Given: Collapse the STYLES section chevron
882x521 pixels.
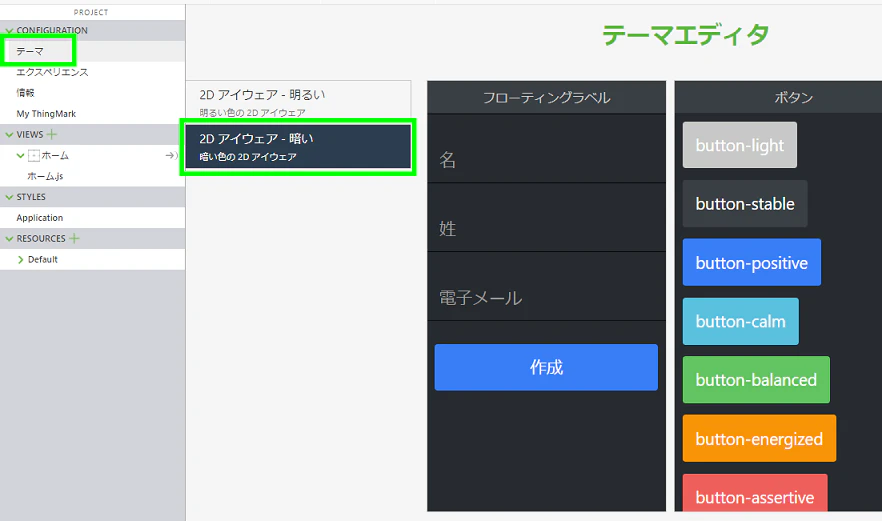Looking at the screenshot, I should click(9, 197).
